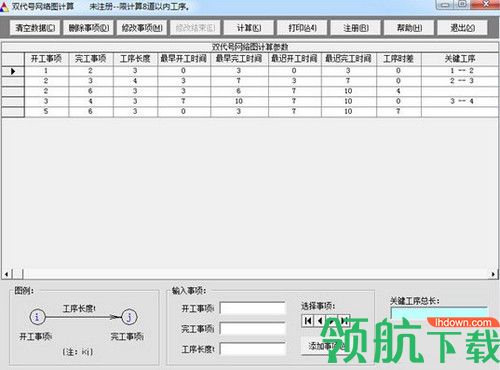Click the 工序长度 column header
The height and width of the screenshot is (370, 500).
coord(135,59)
